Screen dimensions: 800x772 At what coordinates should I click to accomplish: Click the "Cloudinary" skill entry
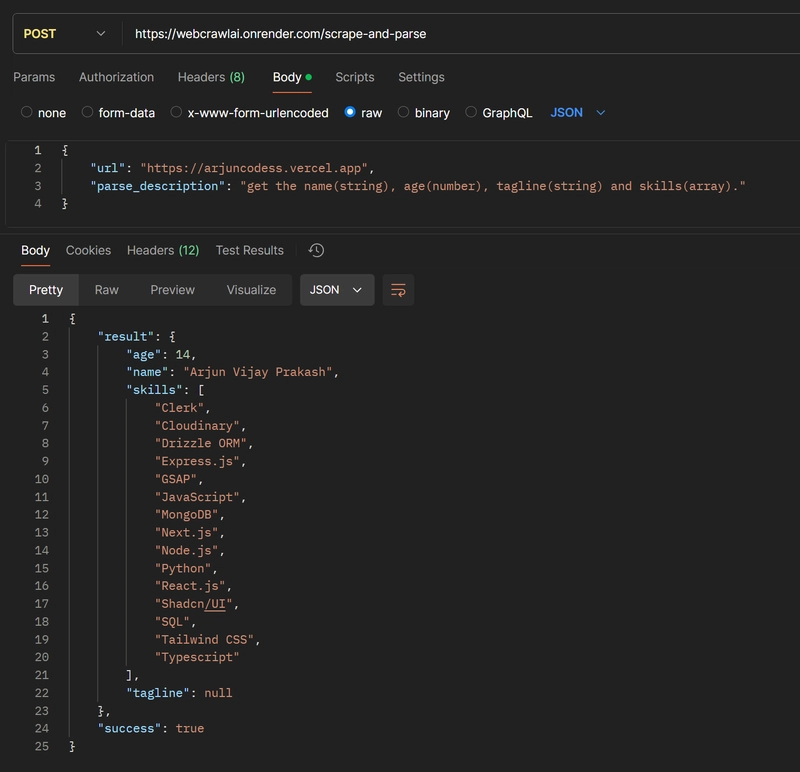[x=197, y=426]
